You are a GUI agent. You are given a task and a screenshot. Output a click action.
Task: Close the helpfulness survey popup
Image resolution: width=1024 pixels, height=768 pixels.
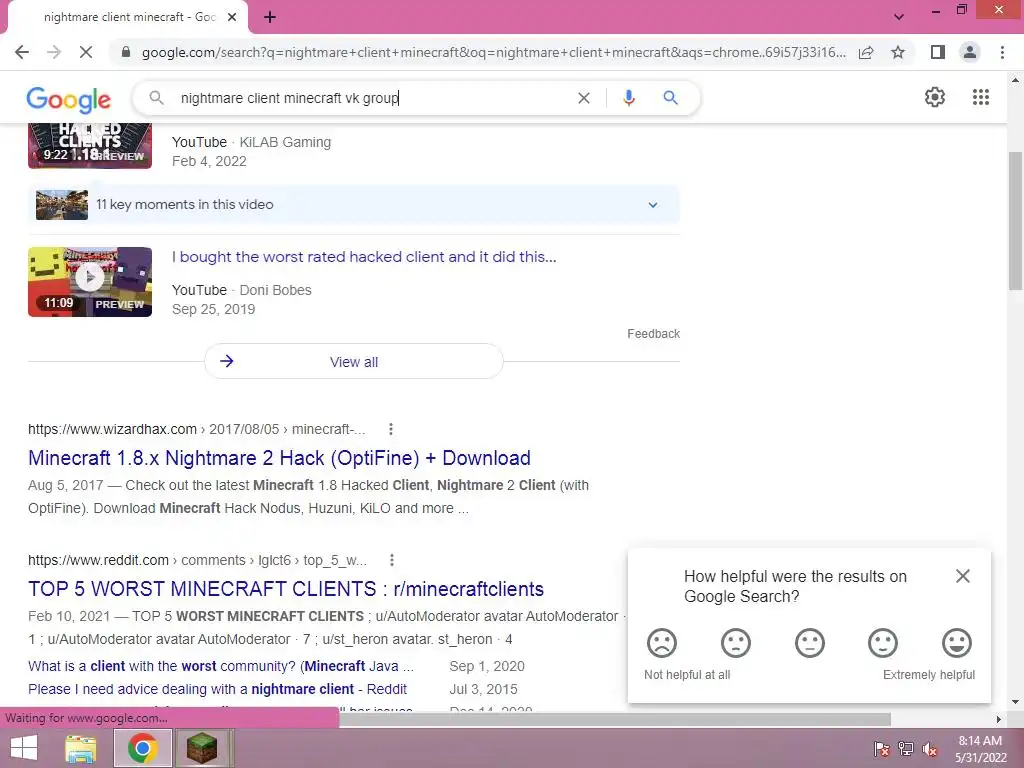pyautogui.click(x=963, y=576)
